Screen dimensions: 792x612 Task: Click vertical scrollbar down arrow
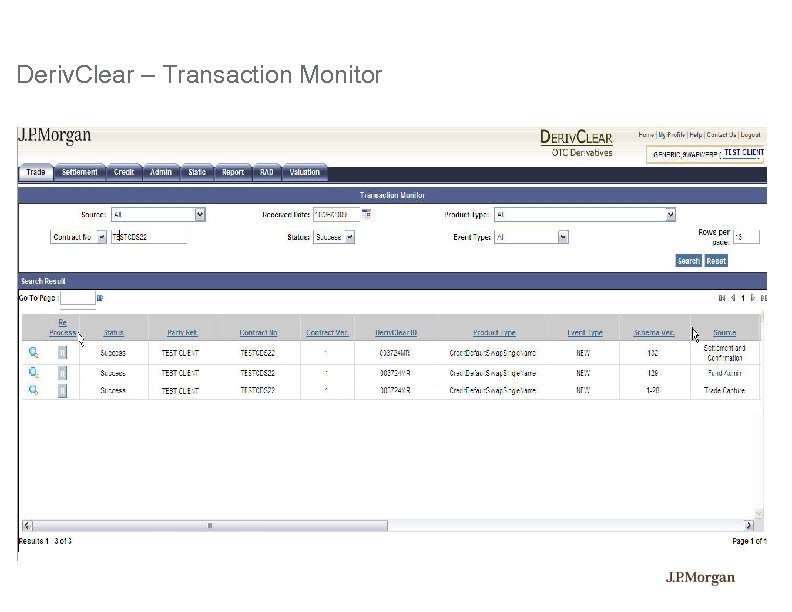tap(759, 513)
